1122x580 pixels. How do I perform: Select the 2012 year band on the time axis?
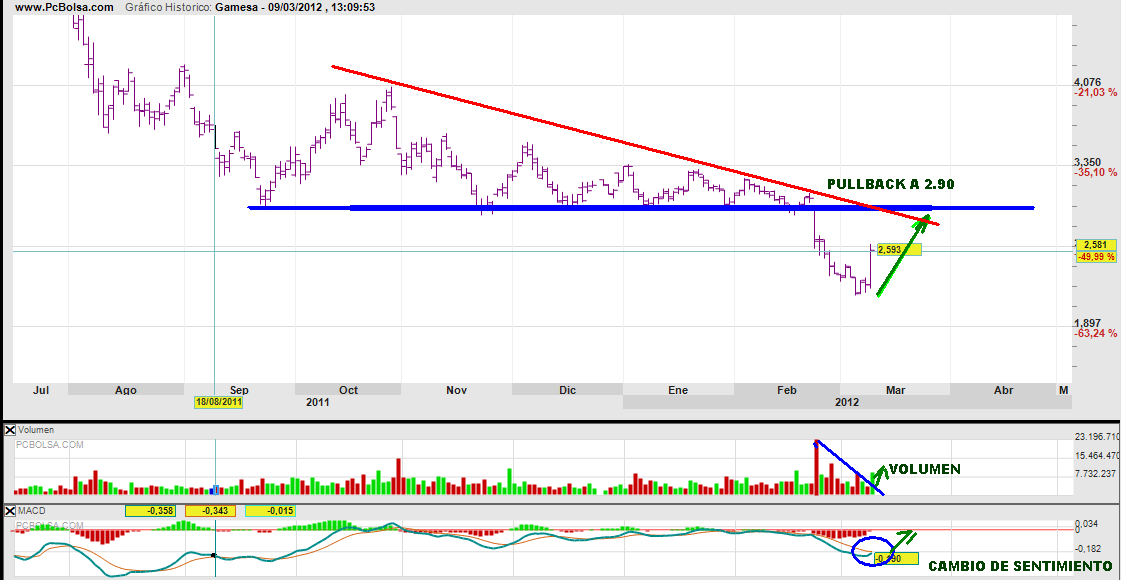(x=846, y=402)
